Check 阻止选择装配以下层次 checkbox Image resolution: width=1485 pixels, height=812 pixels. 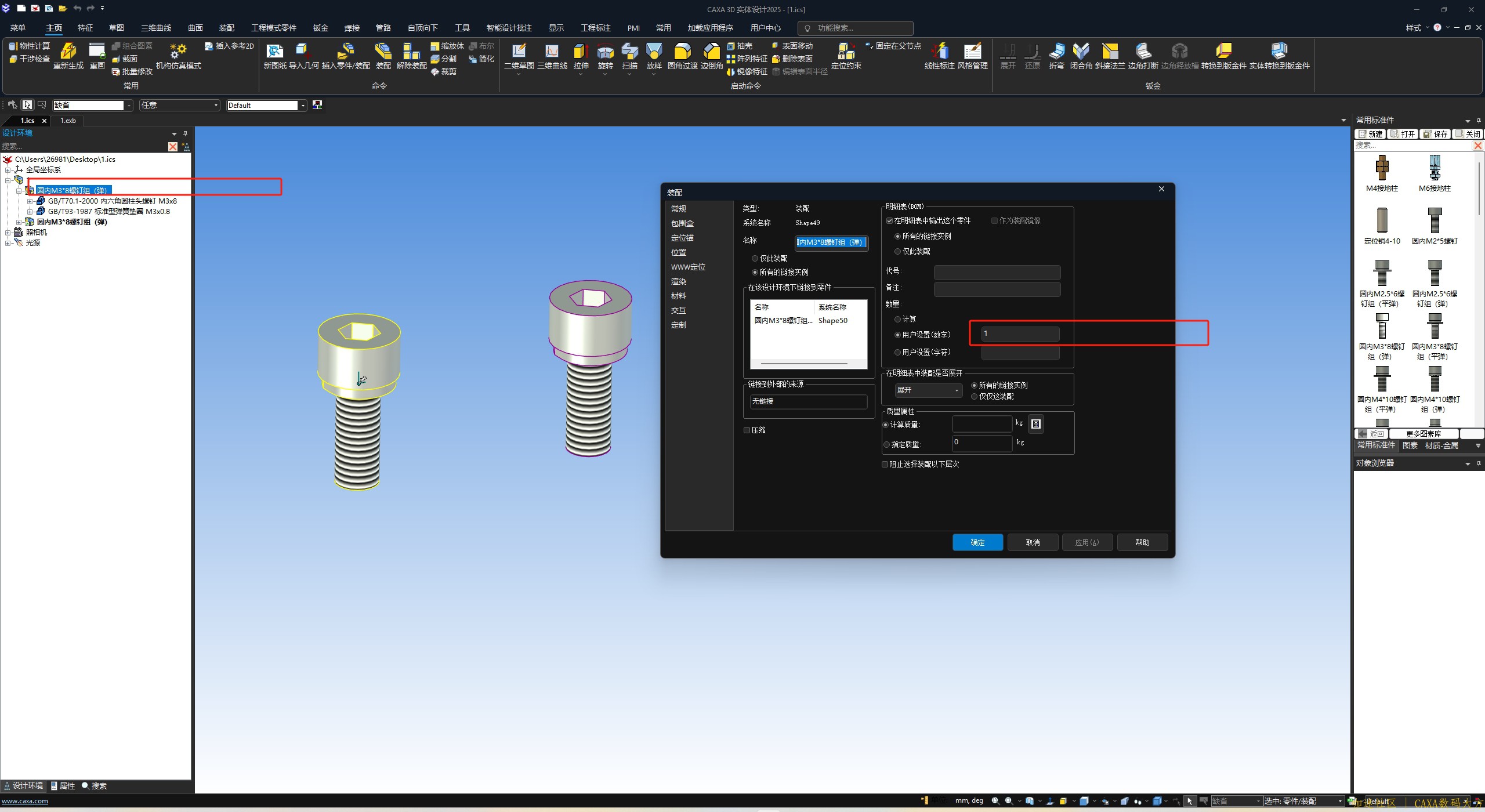[885, 464]
